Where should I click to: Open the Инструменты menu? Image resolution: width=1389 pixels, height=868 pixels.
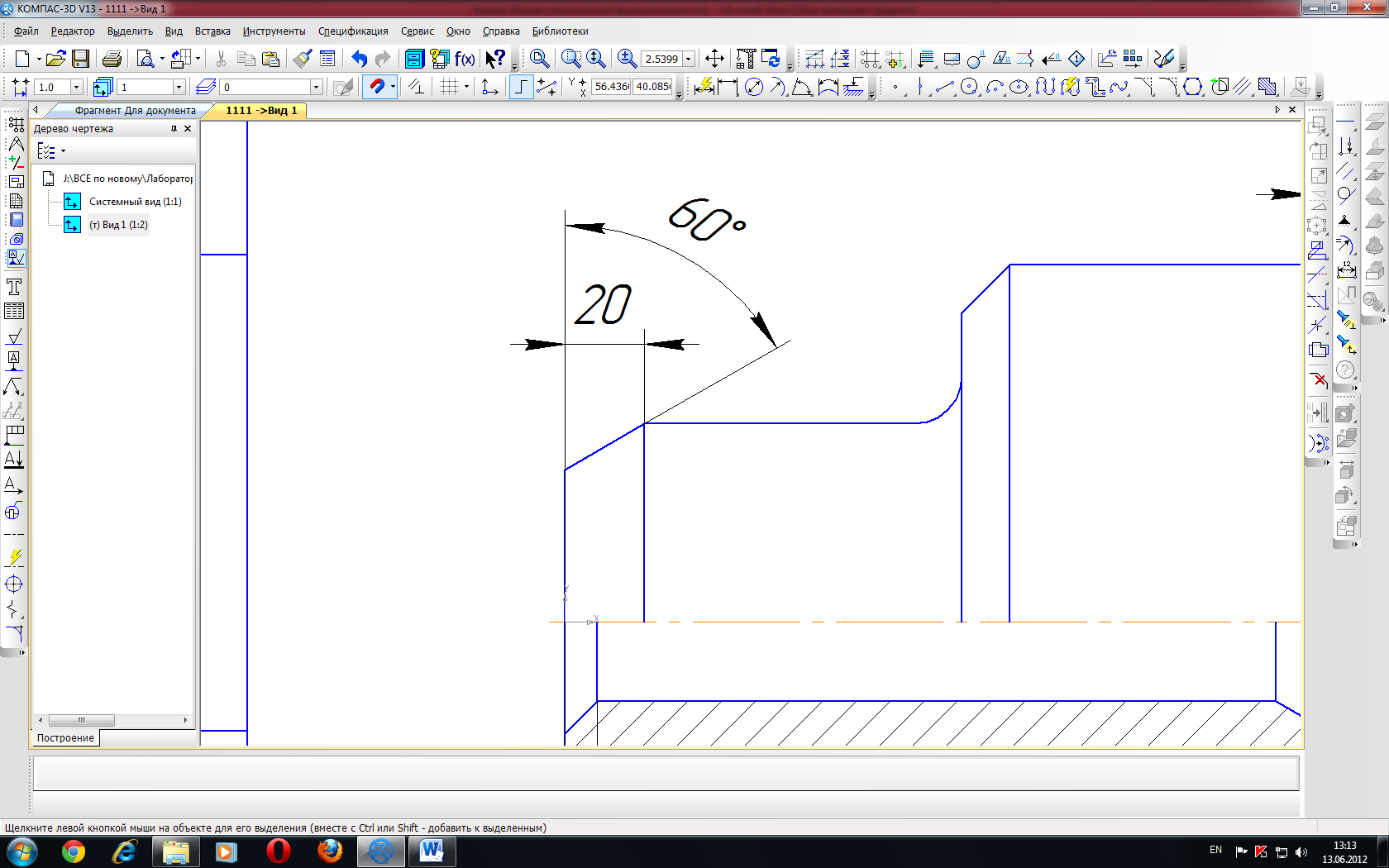[274, 31]
